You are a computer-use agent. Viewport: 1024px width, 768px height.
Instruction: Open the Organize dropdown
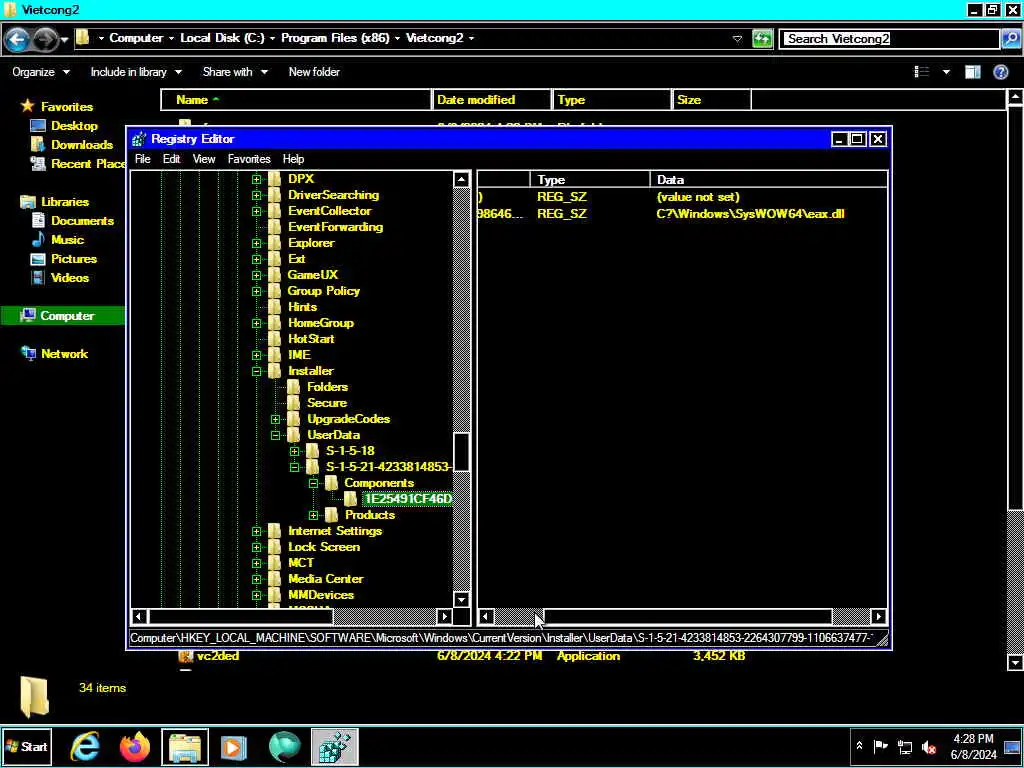[x=40, y=72]
